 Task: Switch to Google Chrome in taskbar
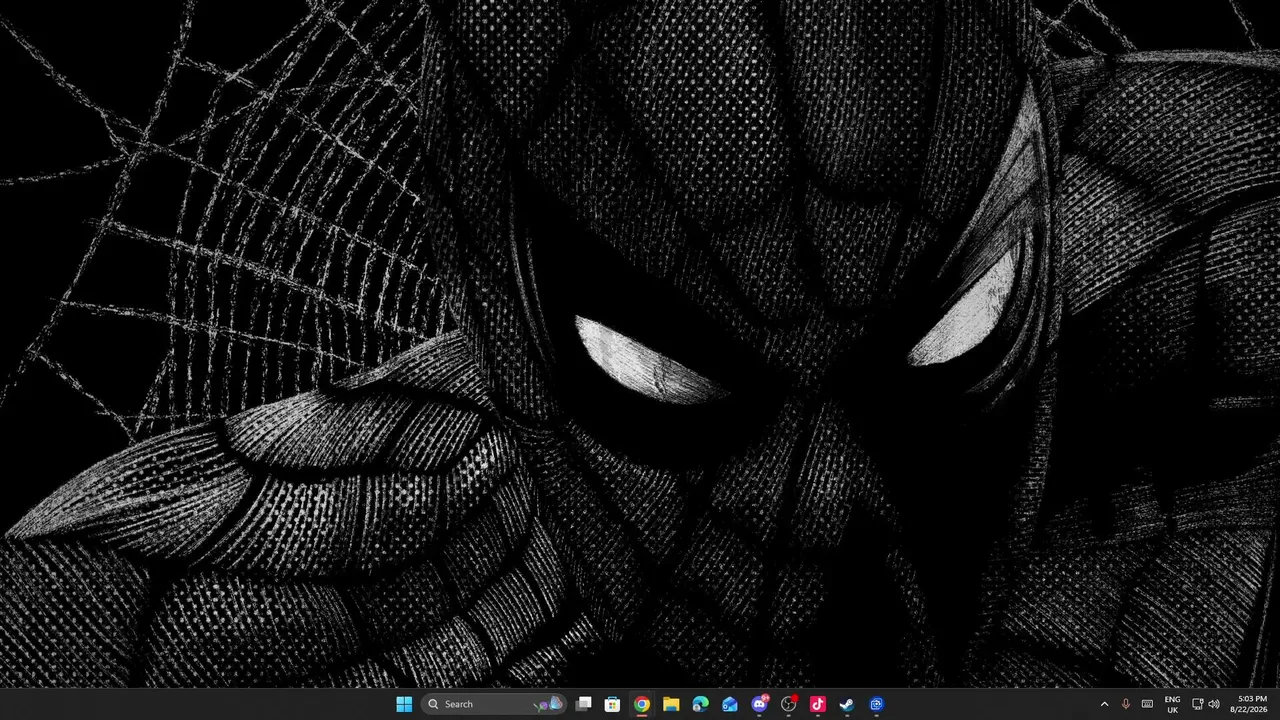click(642, 704)
